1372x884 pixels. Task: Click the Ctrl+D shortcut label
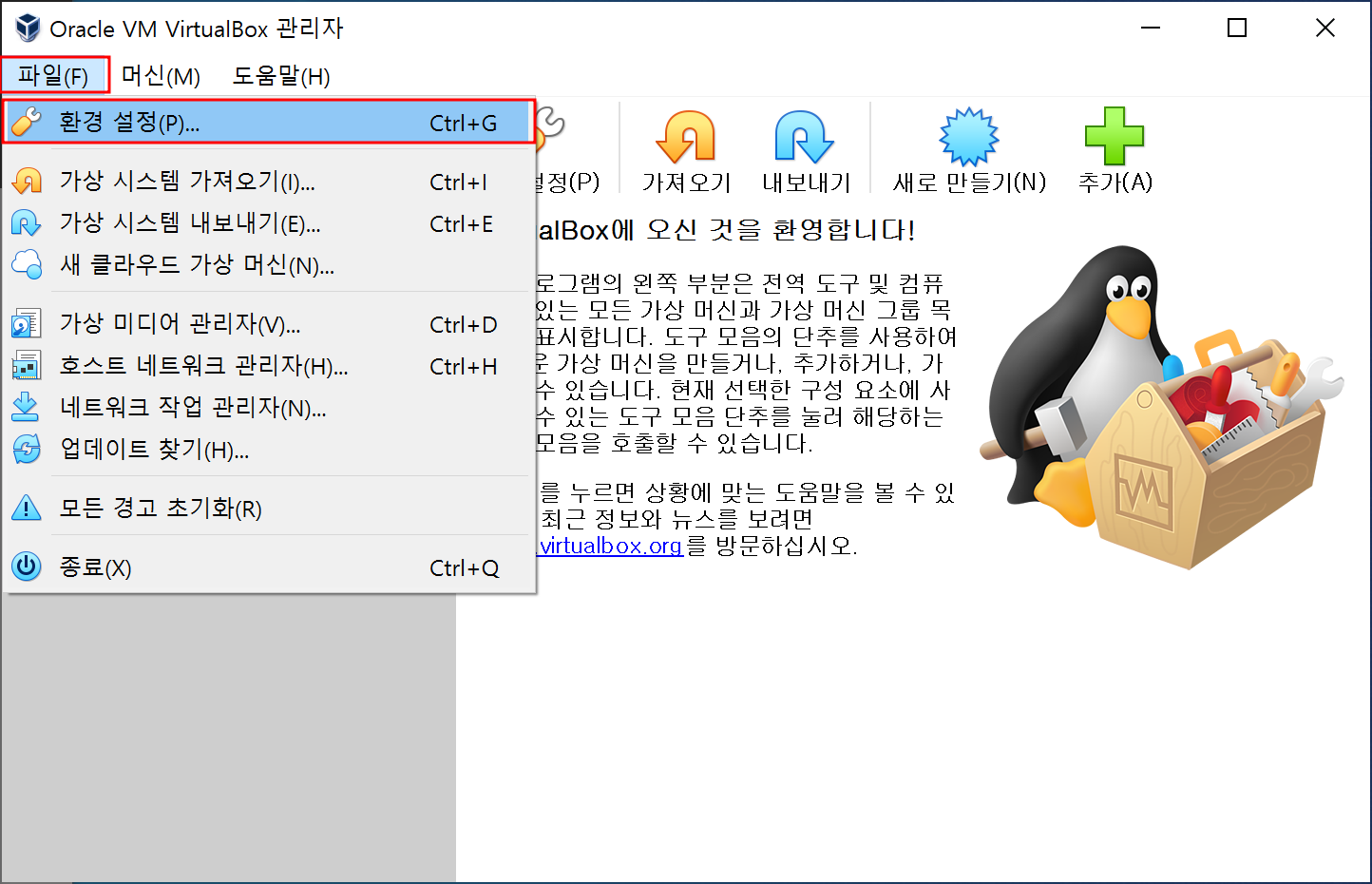(463, 325)
